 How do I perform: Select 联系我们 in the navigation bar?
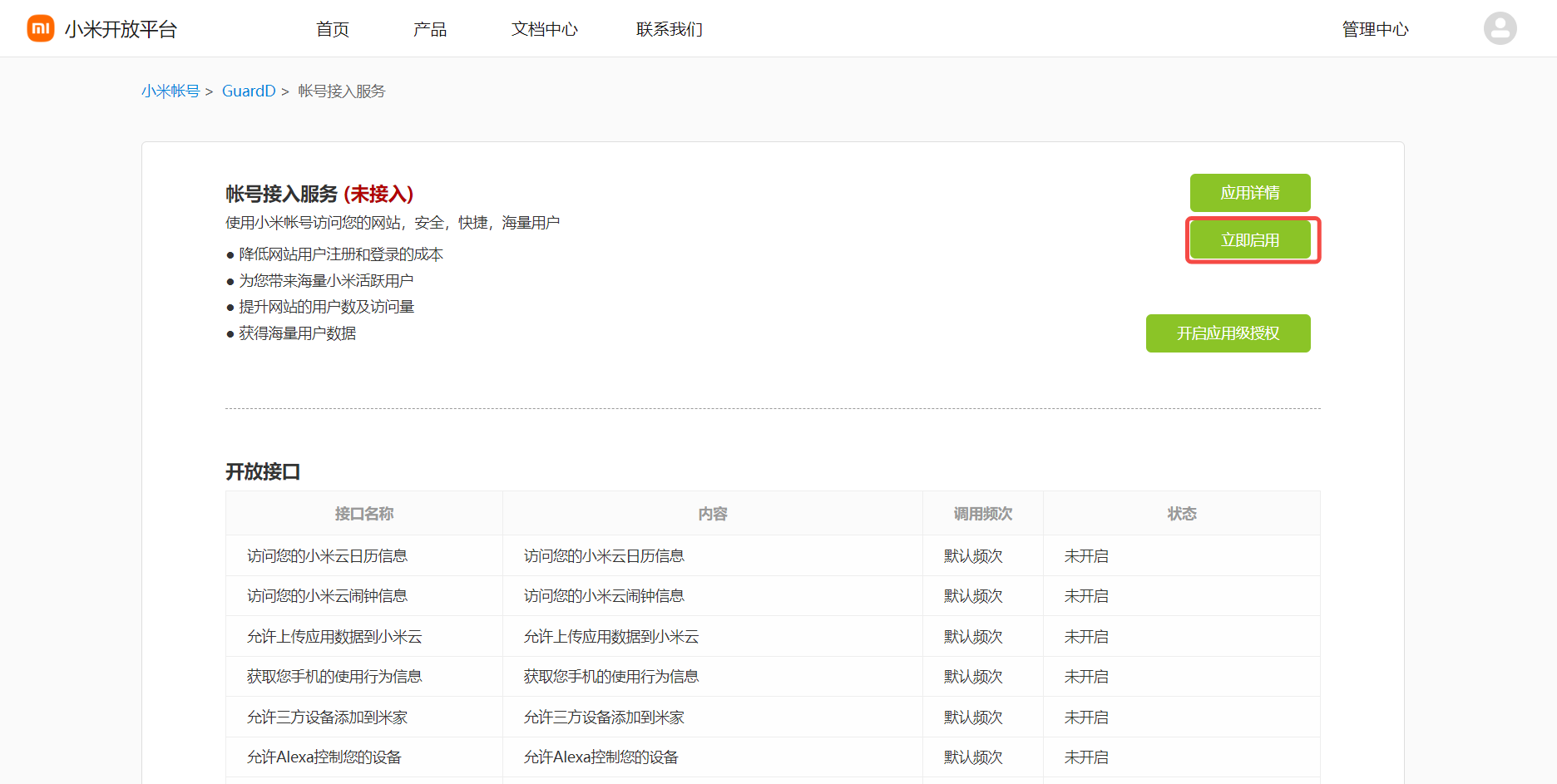pyautogui.click(x=669, y=29)
